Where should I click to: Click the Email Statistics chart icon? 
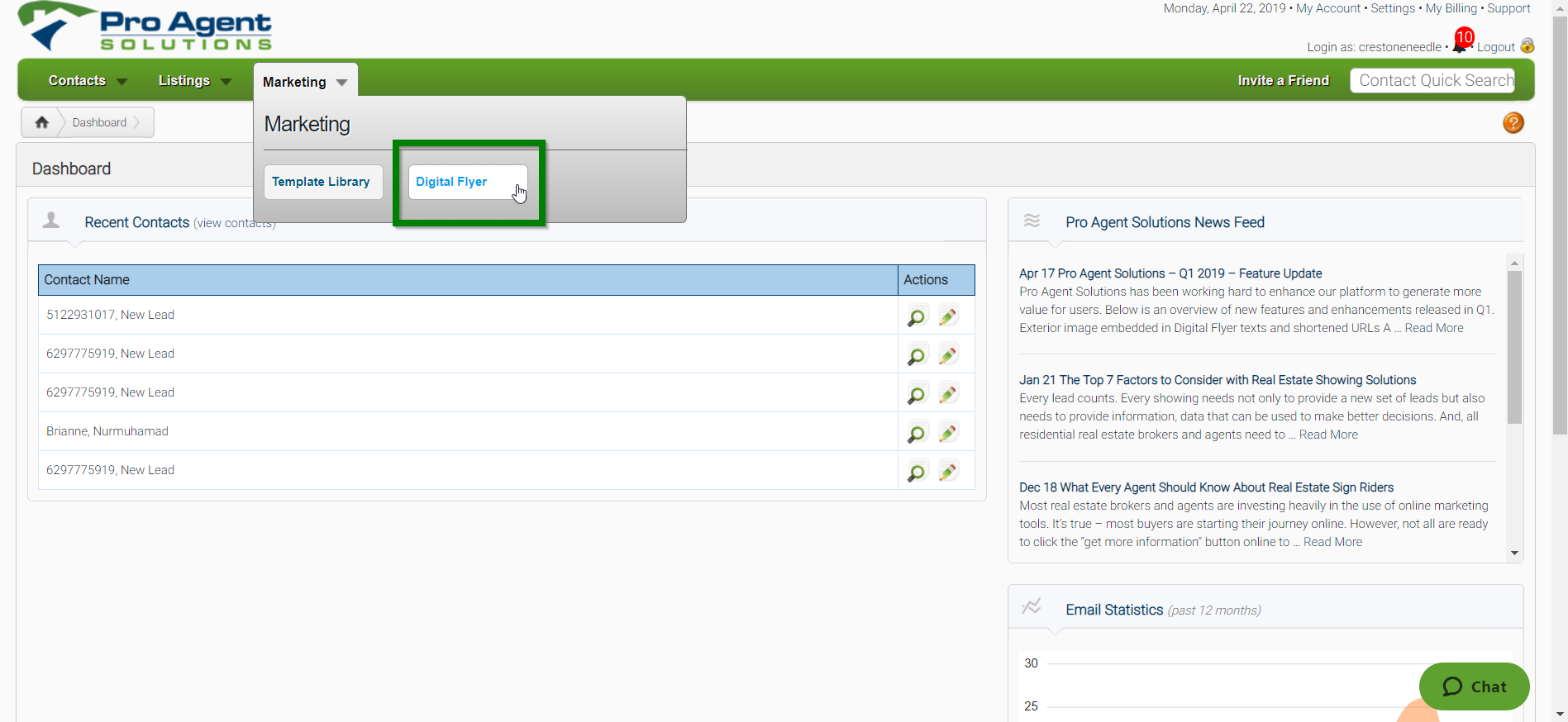click(1031, 606)
